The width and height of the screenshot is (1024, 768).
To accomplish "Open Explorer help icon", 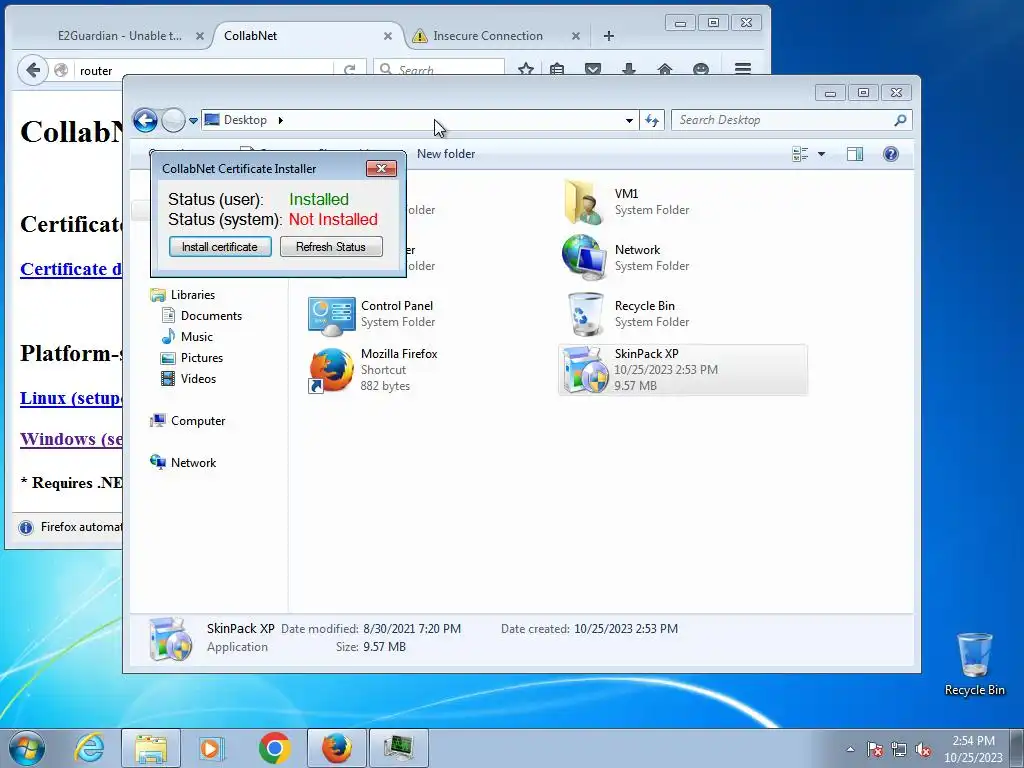I will click(x=891, y=154).
